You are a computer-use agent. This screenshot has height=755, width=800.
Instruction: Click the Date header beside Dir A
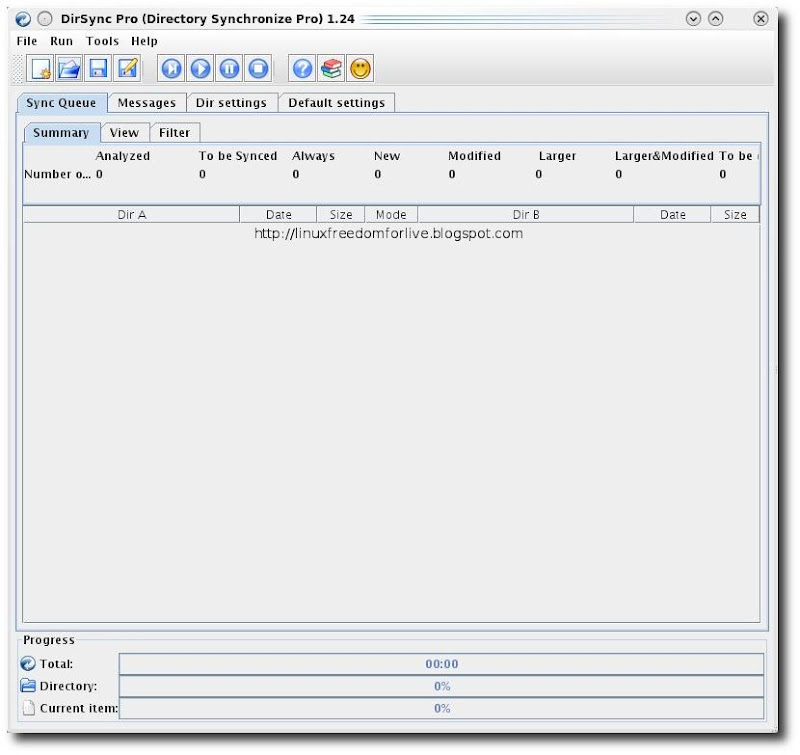(279, 215)
